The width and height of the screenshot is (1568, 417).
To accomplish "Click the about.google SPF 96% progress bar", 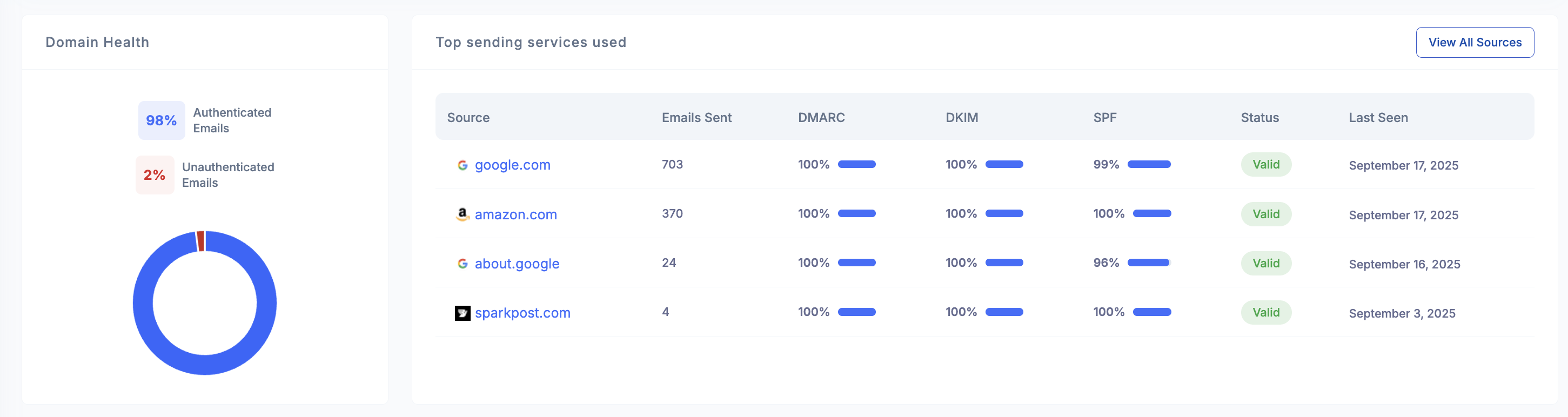I will tap(1149, 263).
